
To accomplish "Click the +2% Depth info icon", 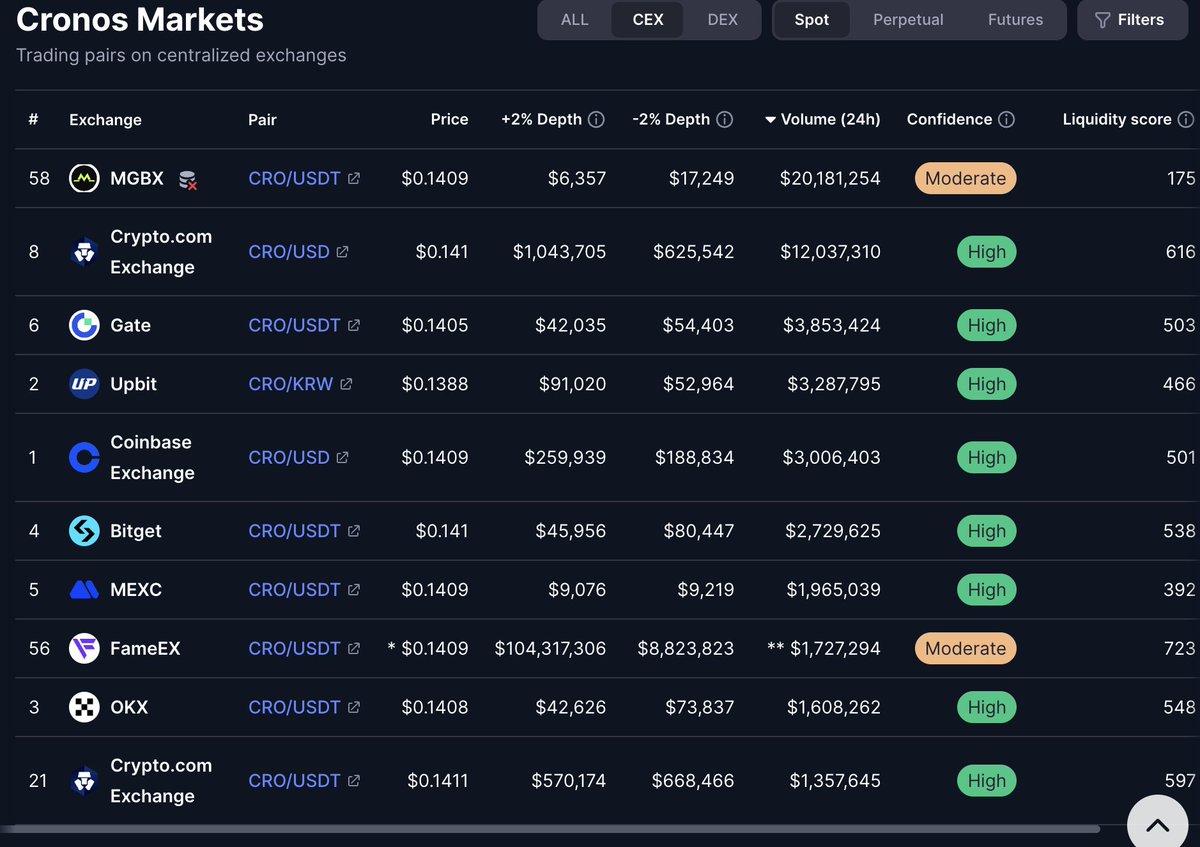I will tap(596, 119).
